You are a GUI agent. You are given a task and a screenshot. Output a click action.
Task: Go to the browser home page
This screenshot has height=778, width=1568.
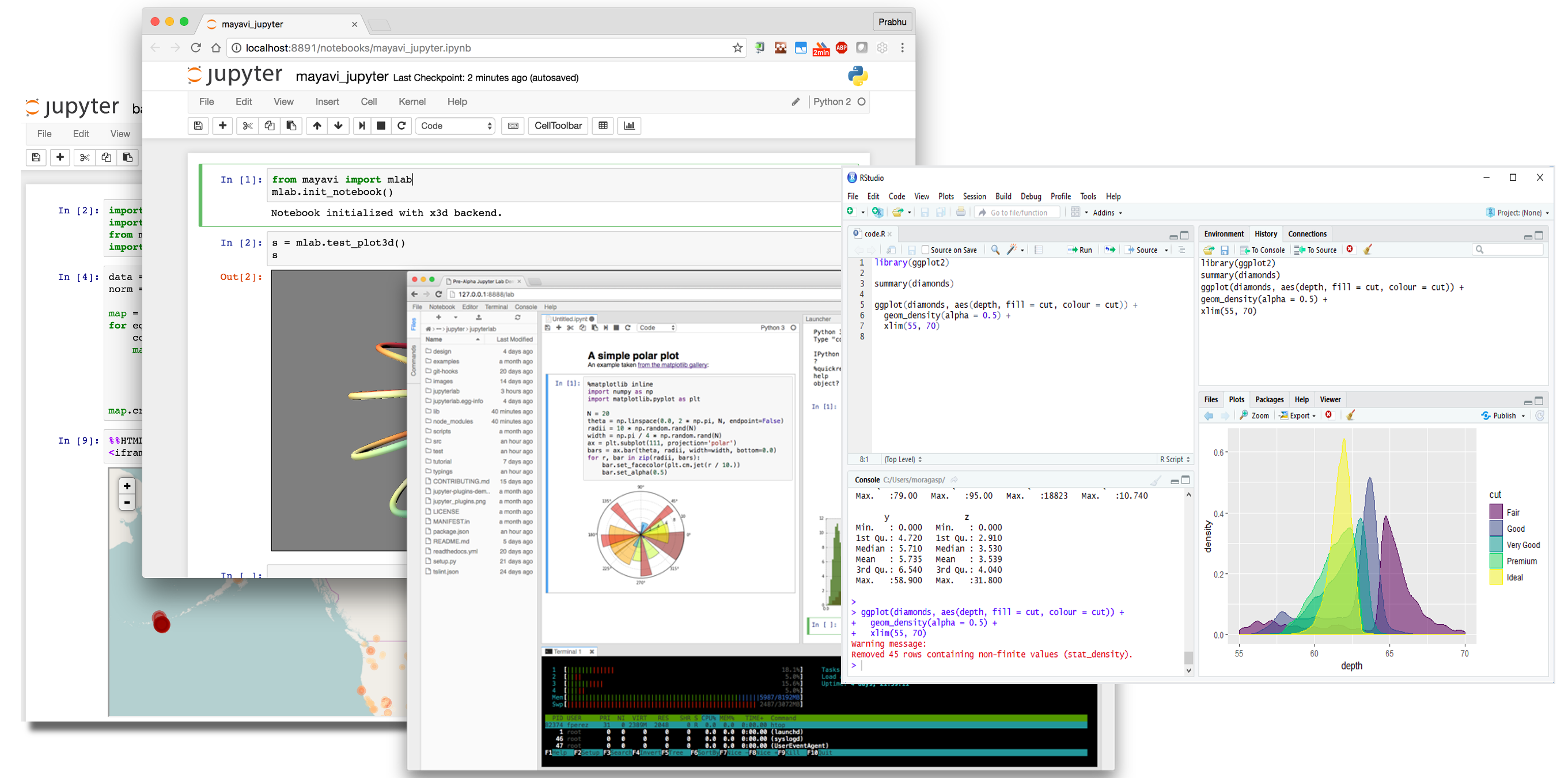pos(216,48)
